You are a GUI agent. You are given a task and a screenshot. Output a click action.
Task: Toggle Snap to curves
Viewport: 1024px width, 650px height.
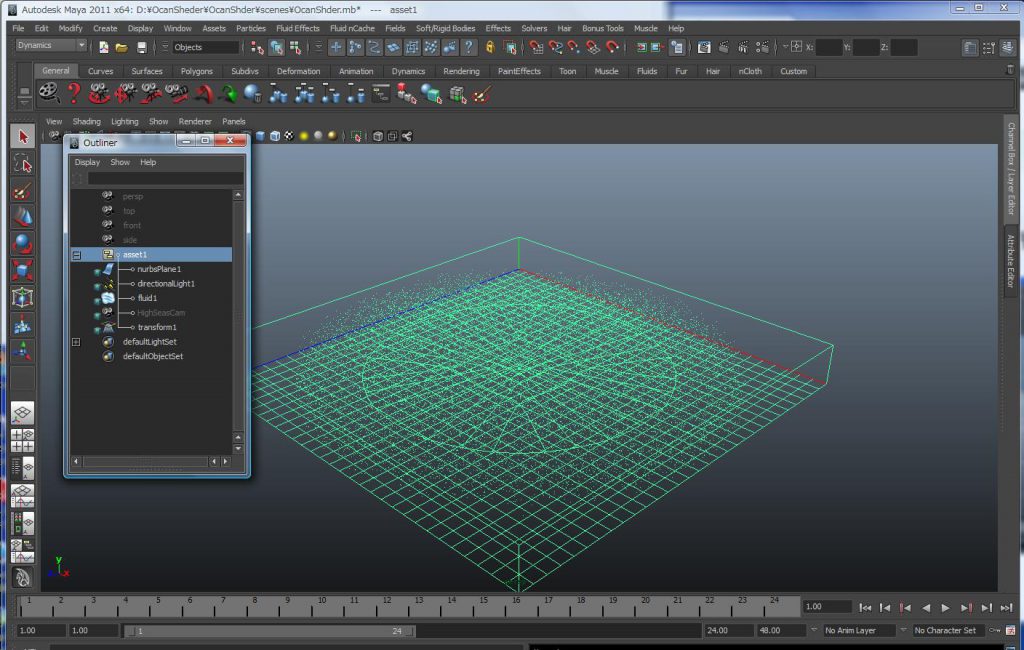tap(555, 47)
